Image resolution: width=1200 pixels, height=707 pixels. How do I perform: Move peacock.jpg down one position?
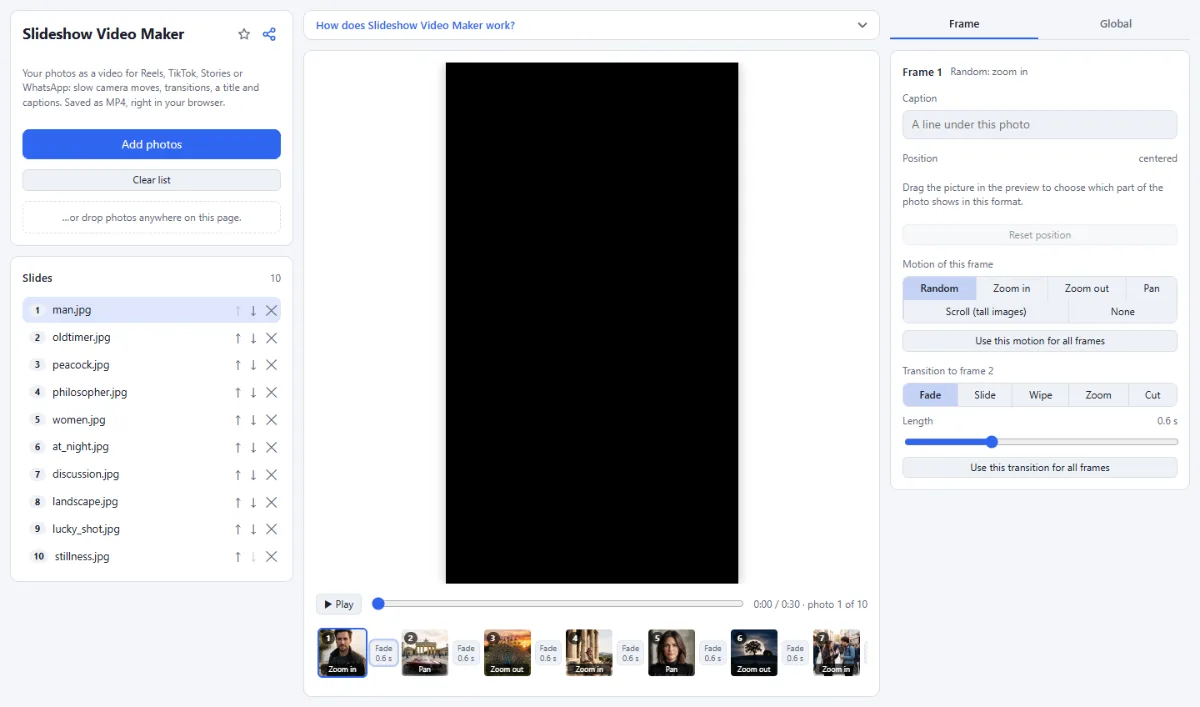(254, 365)
